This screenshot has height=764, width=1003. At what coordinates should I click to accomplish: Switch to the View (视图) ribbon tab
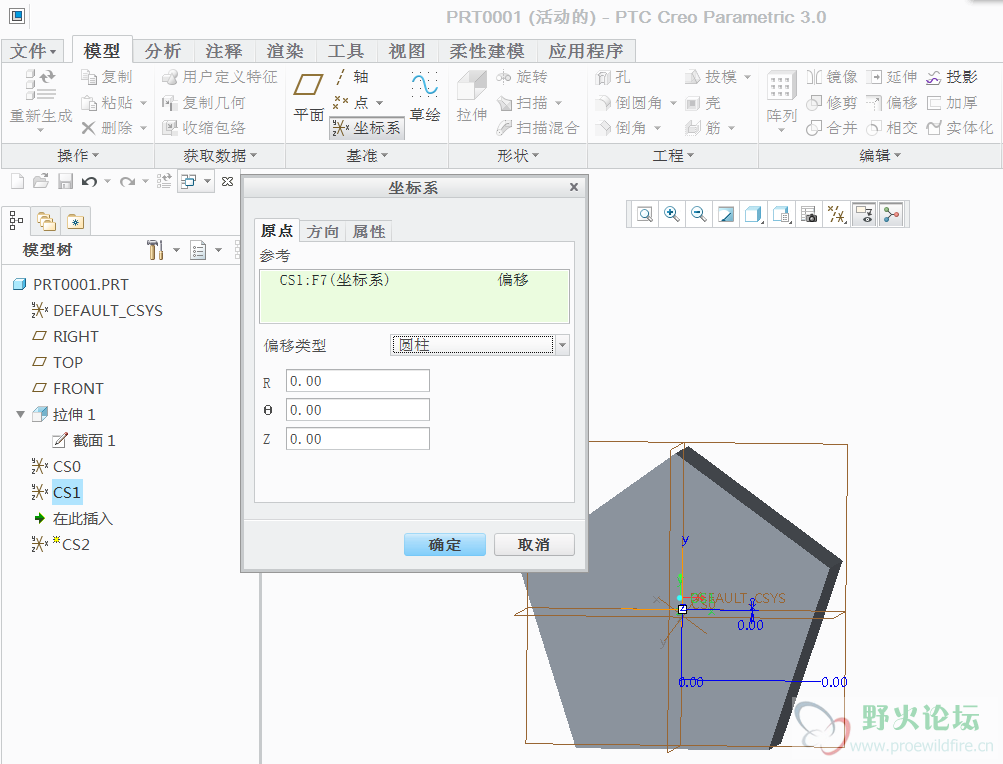(407, 51)
